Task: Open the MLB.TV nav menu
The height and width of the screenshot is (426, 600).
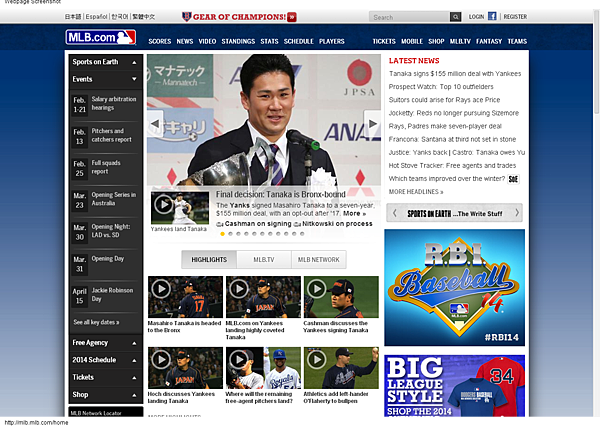Action: [460, 41]
